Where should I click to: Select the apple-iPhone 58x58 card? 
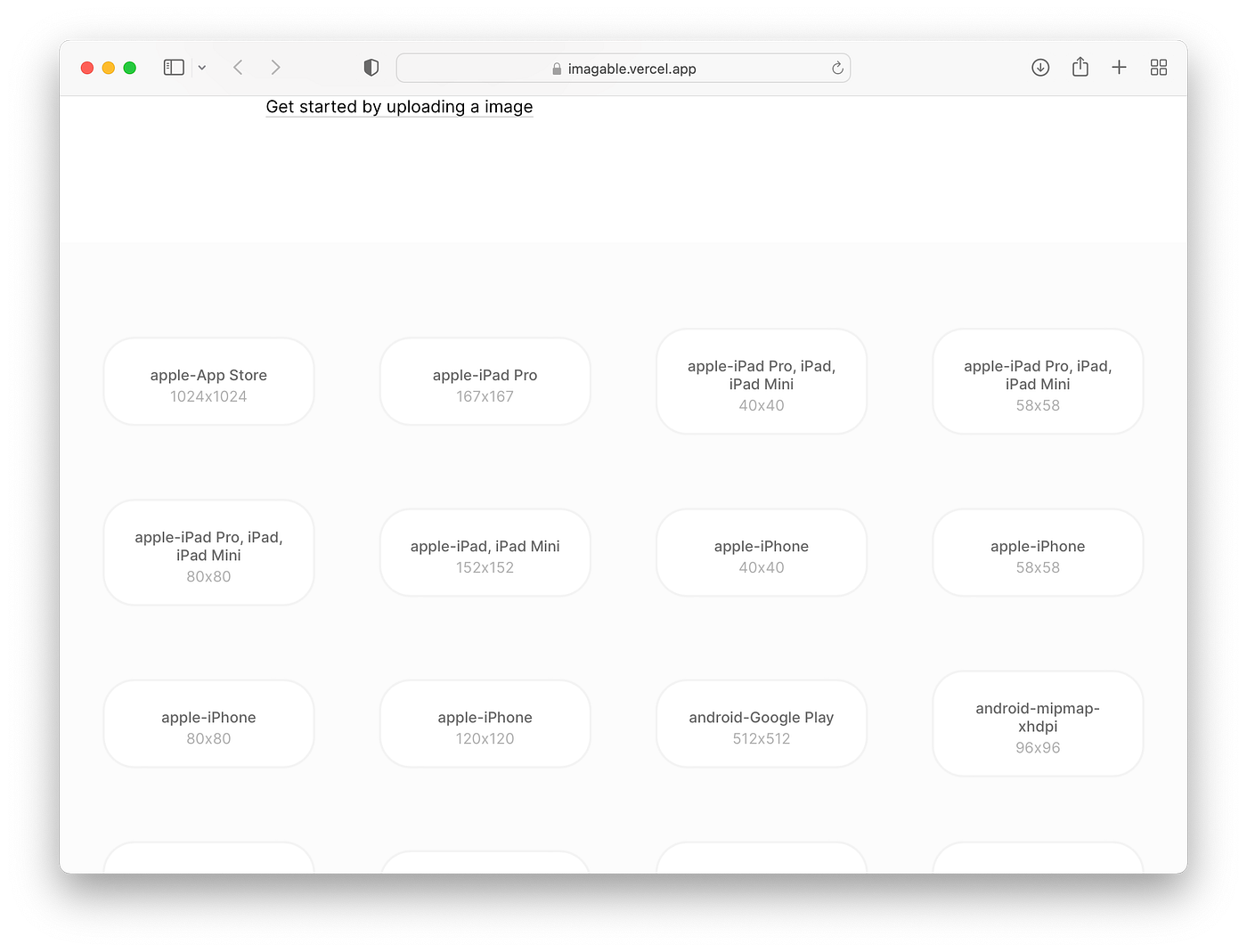coord(1038,552)
